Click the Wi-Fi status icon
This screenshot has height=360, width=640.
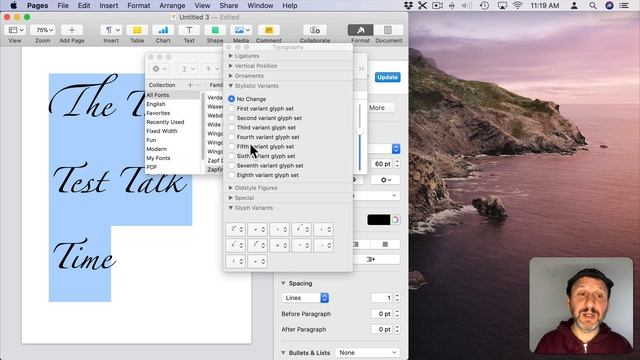click(518, 6)
